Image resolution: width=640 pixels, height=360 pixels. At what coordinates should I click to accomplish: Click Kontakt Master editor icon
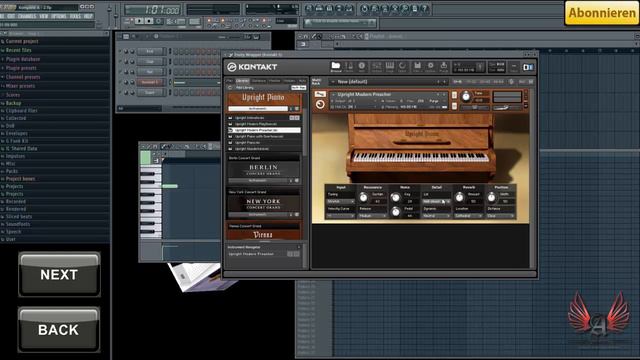pos(349,67)
